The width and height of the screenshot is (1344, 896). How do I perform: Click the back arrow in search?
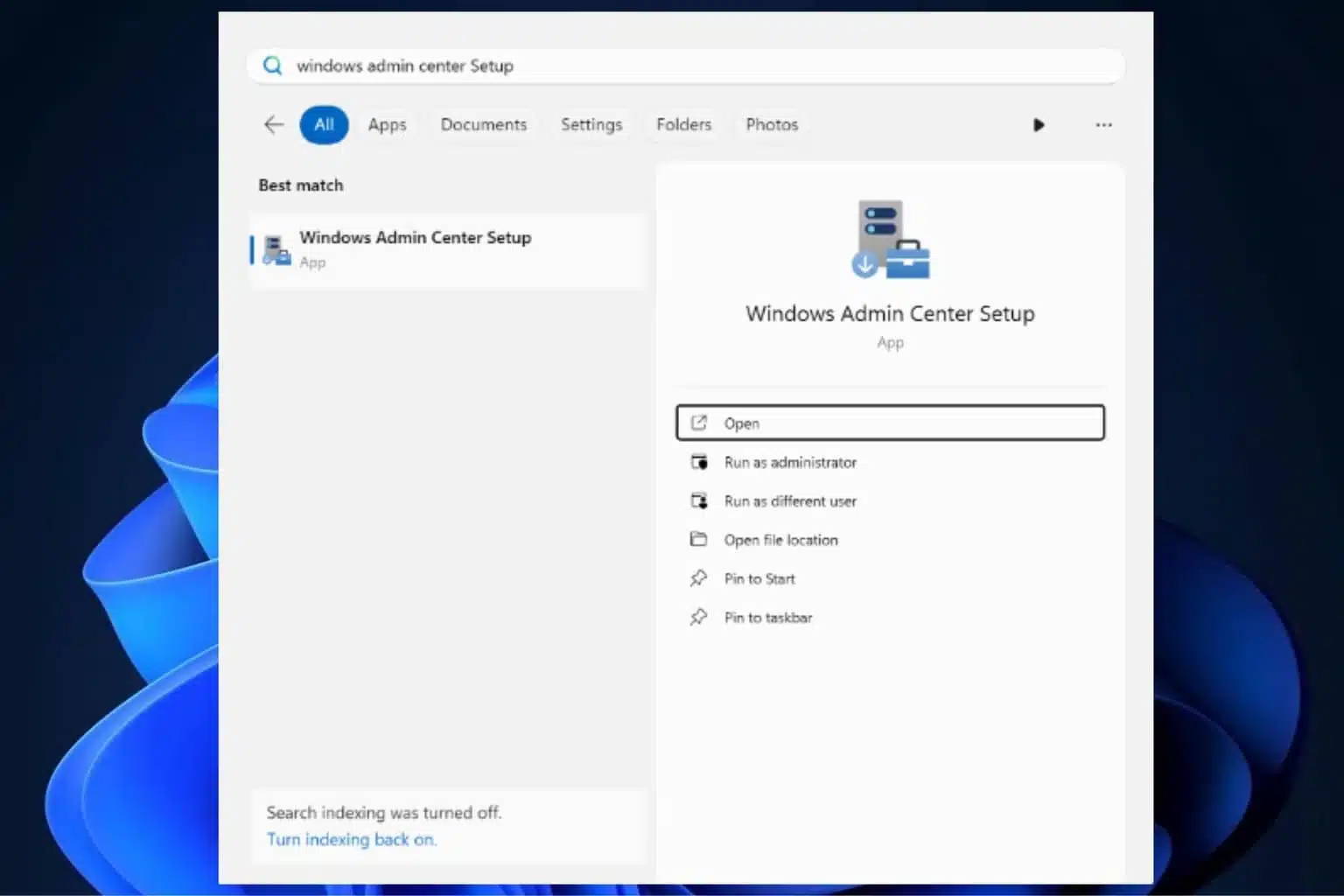pyautogui.click(x=274, y=124)
